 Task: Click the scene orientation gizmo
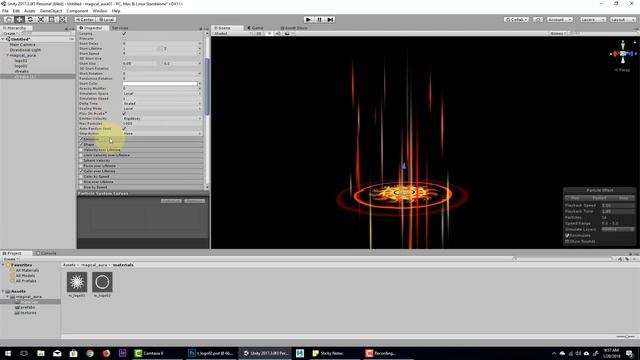622,53
